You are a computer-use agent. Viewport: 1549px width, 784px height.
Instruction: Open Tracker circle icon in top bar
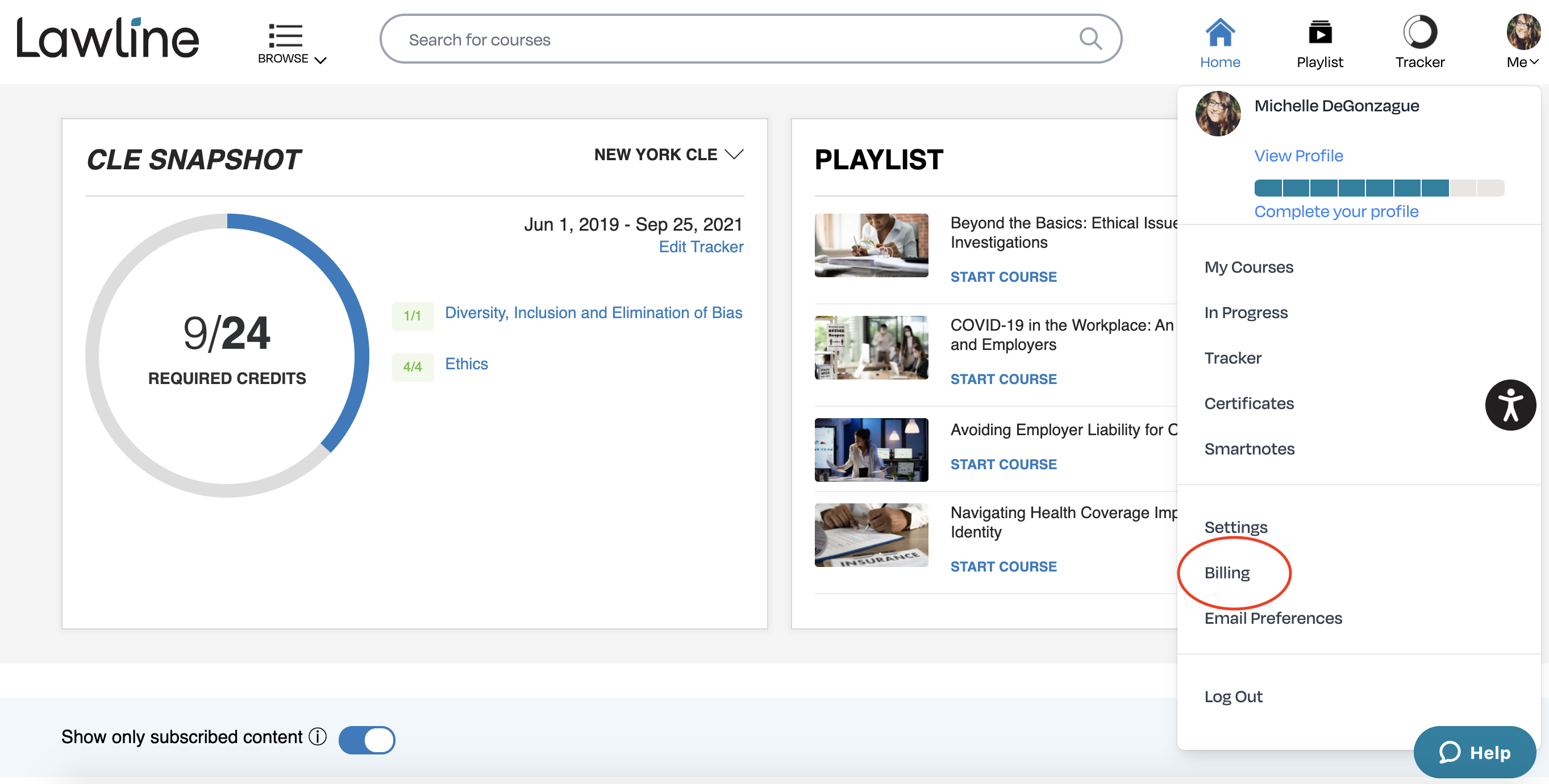(x=1419, y=32)
